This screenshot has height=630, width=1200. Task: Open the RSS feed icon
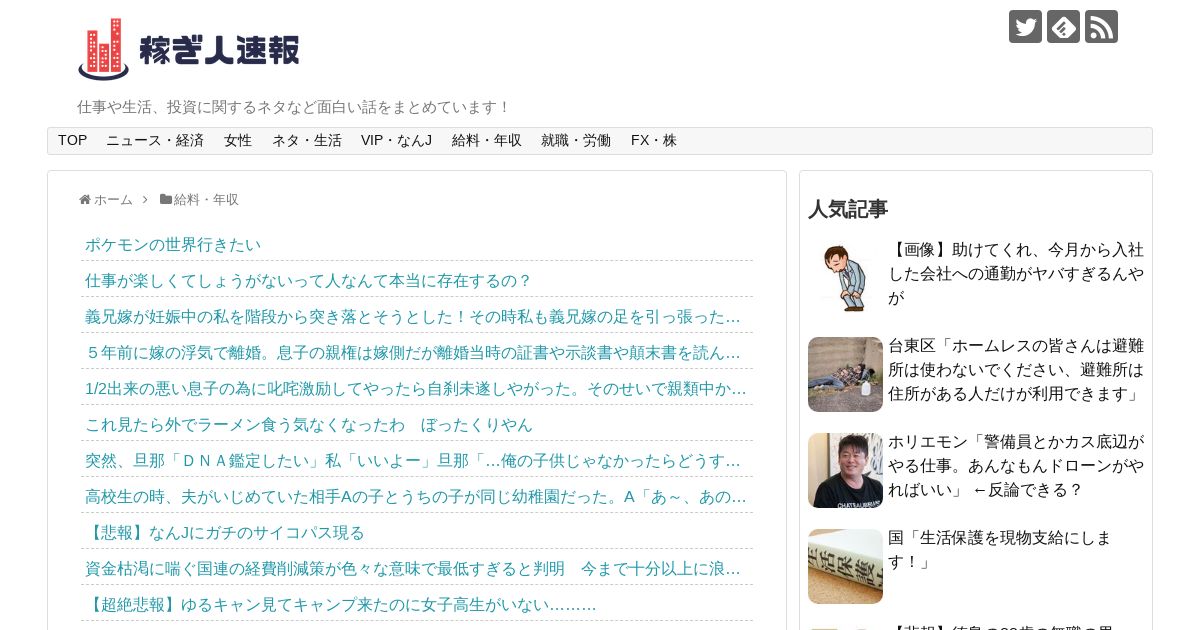click(x=1101, y=27)
